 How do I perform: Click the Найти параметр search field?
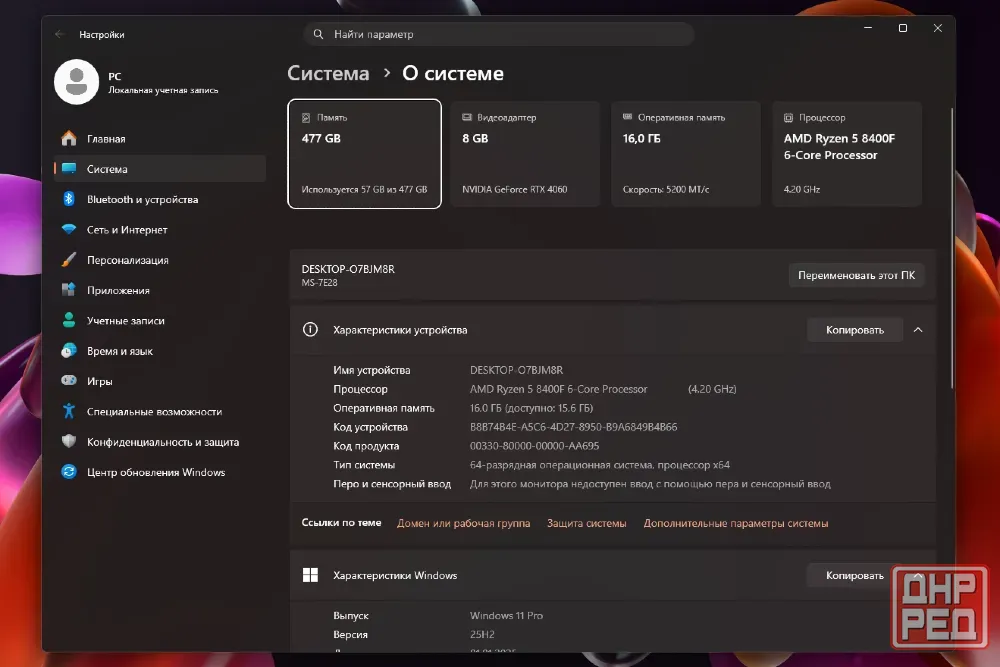tap(499, 34)
